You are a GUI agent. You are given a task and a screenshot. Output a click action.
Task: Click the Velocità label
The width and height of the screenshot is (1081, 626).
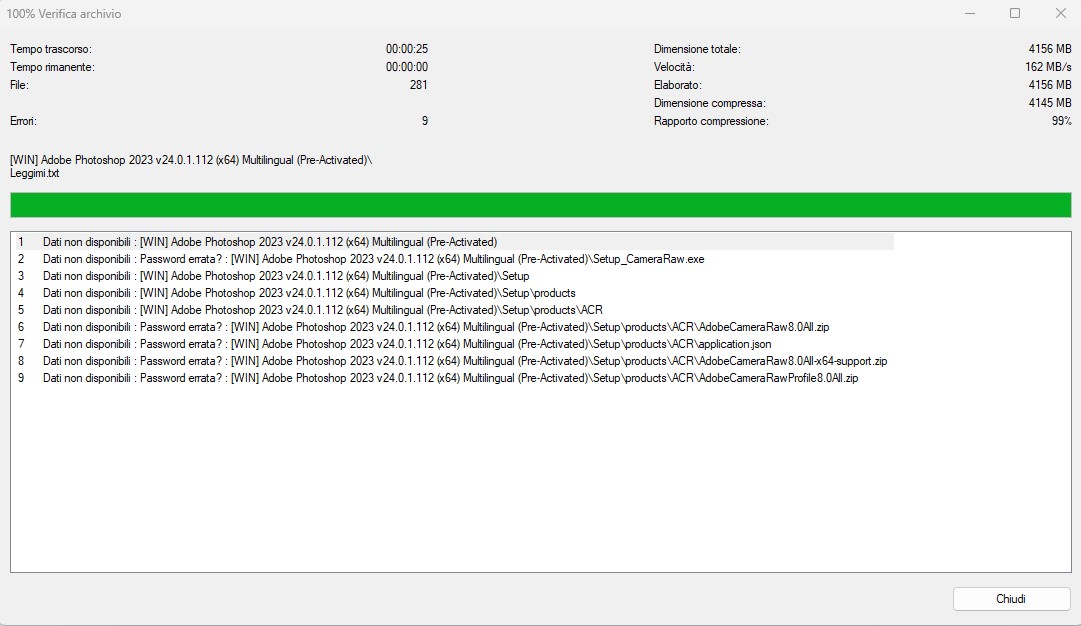(674, 67)
